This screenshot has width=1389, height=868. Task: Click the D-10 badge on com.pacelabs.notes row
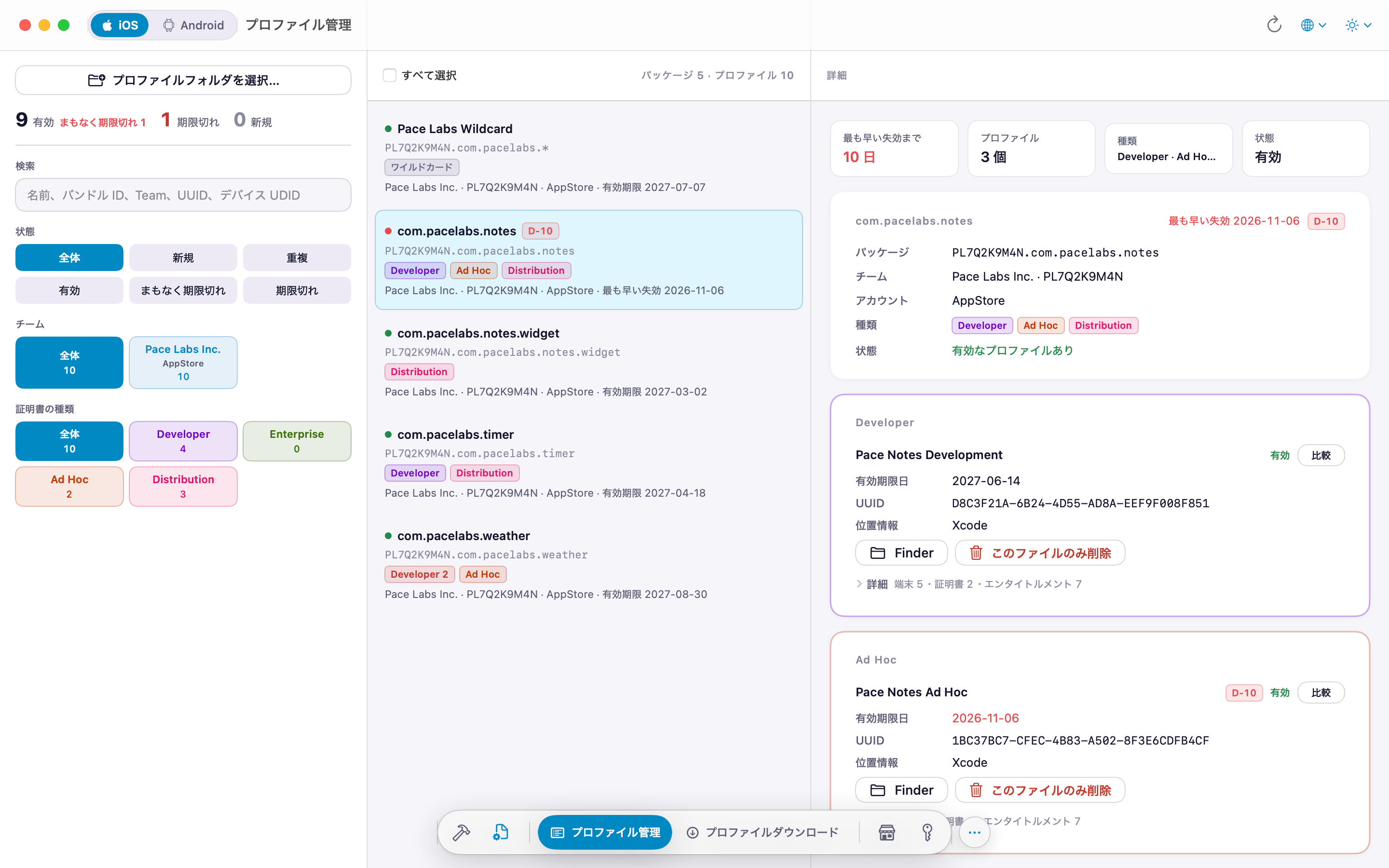pyautogui.click(x=540, y=231)
